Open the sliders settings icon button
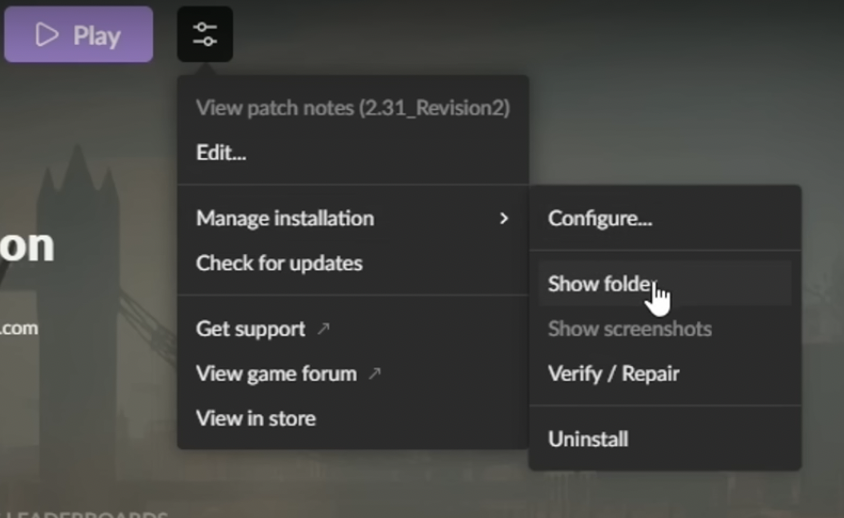 (x=205, y=35)
